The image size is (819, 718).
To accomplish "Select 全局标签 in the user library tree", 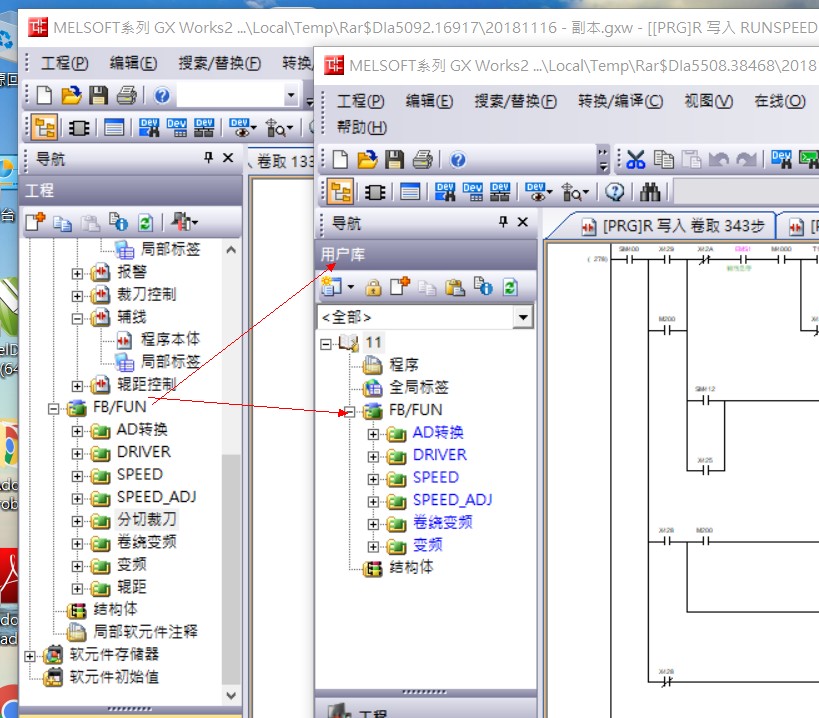I will (x=418, y=387).
